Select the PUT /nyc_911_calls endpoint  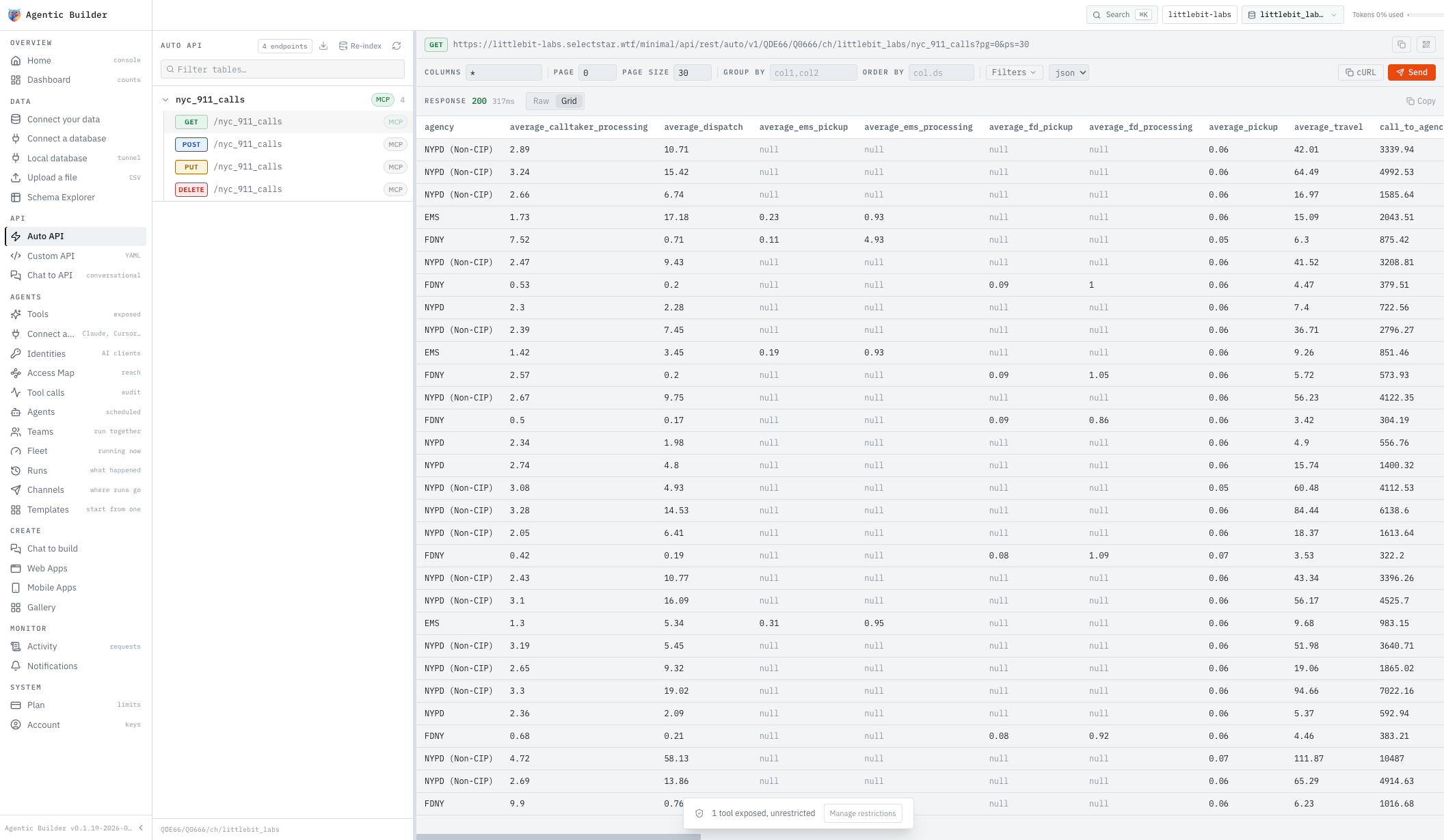tap(290, 167)
